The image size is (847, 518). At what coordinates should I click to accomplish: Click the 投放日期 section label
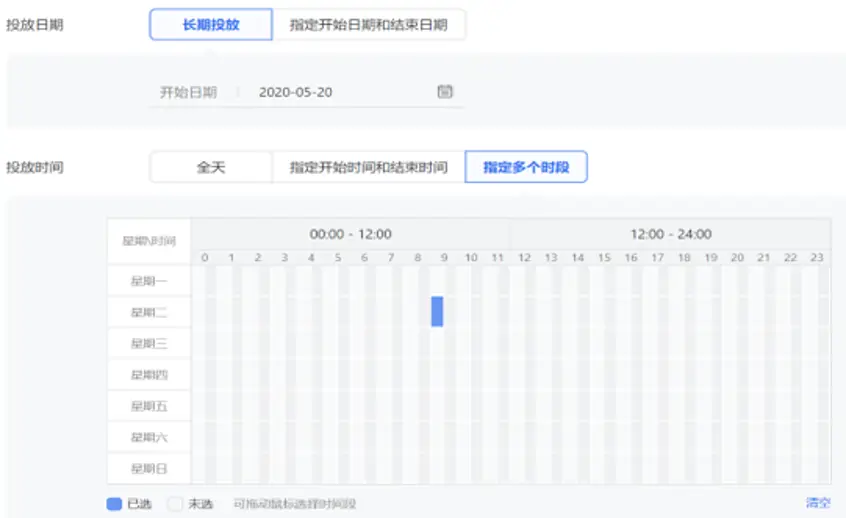click(35, 25)
